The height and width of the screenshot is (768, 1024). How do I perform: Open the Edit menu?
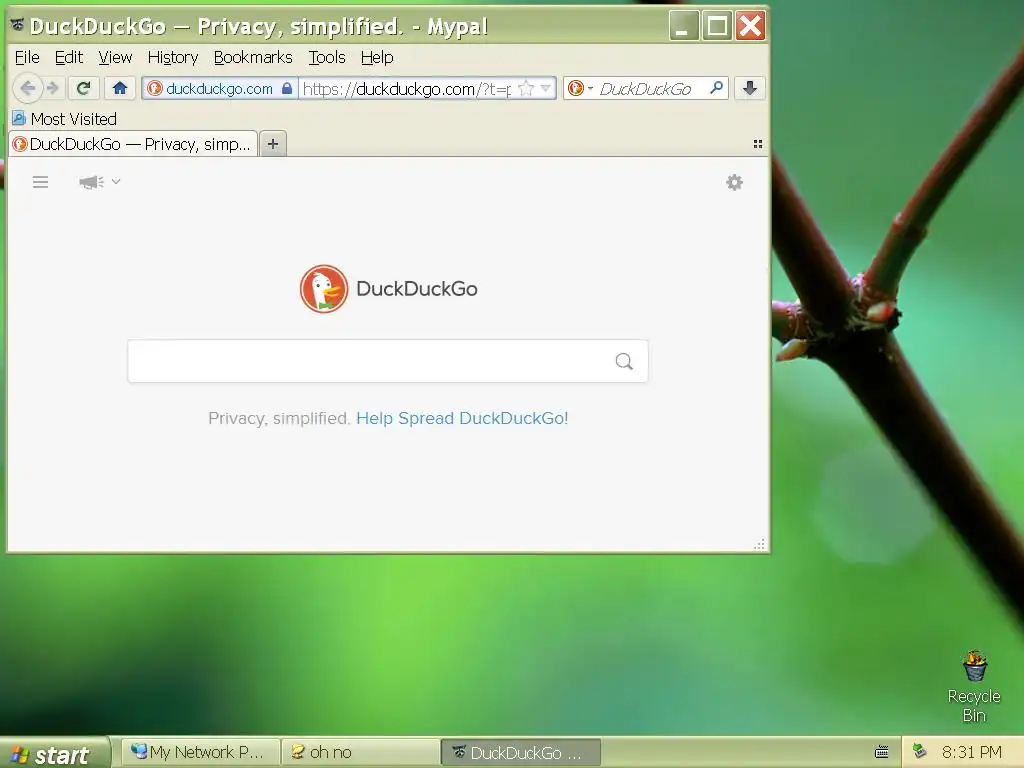tap(69, 57)
